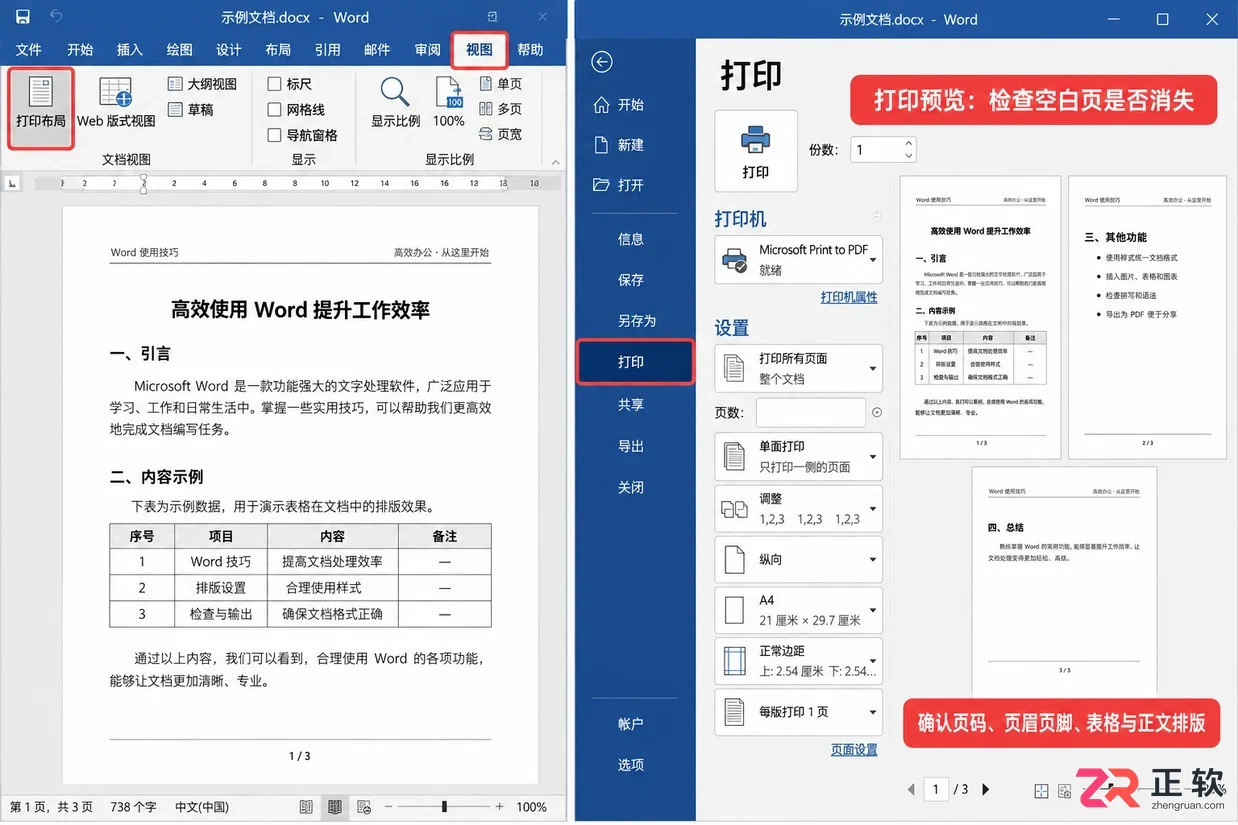Click the print layout icon in the status bar
Viewport: 1238px width, 825px height.
pos(335,807)
